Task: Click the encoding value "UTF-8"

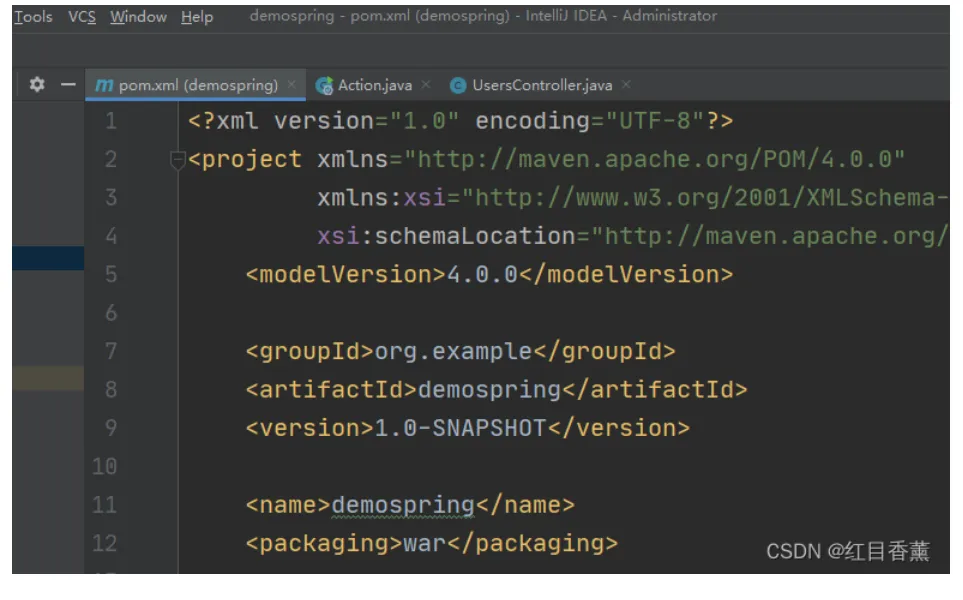Action: click(x=655, y=121)
